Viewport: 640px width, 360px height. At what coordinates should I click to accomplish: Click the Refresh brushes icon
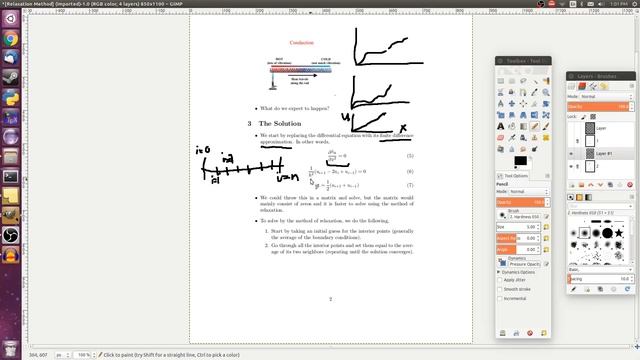coord(627,289)
